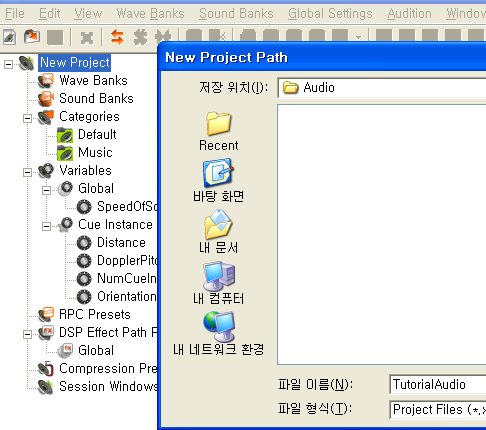Image resolution: width=486 pixels, height=430 pixels.
Task: Open the Audition menu
Action: click(x=410, y=14)
